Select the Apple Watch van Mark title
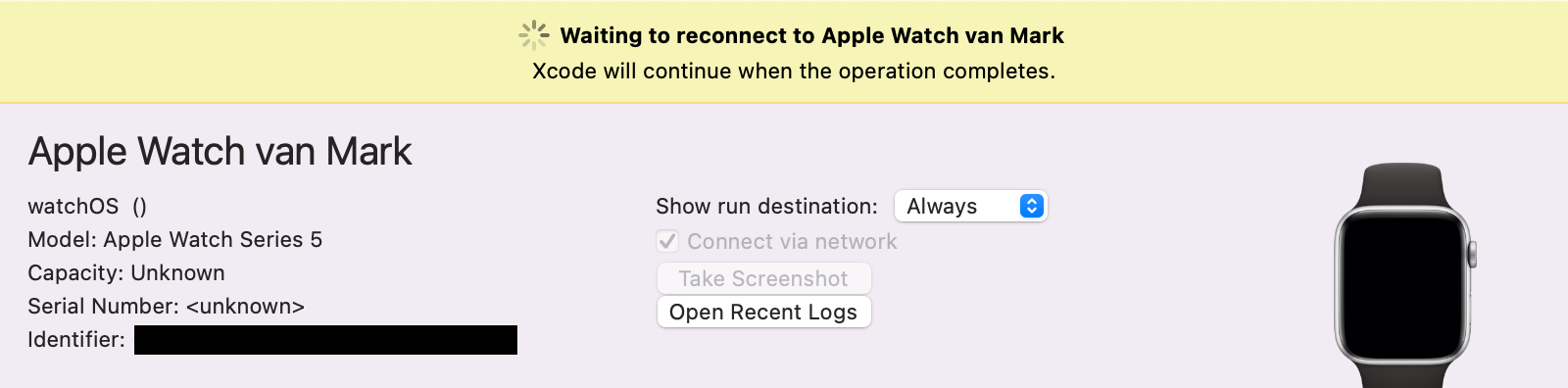Viewport: 1568px width, 388px height. pyautogui.click(x=220, y=152)
